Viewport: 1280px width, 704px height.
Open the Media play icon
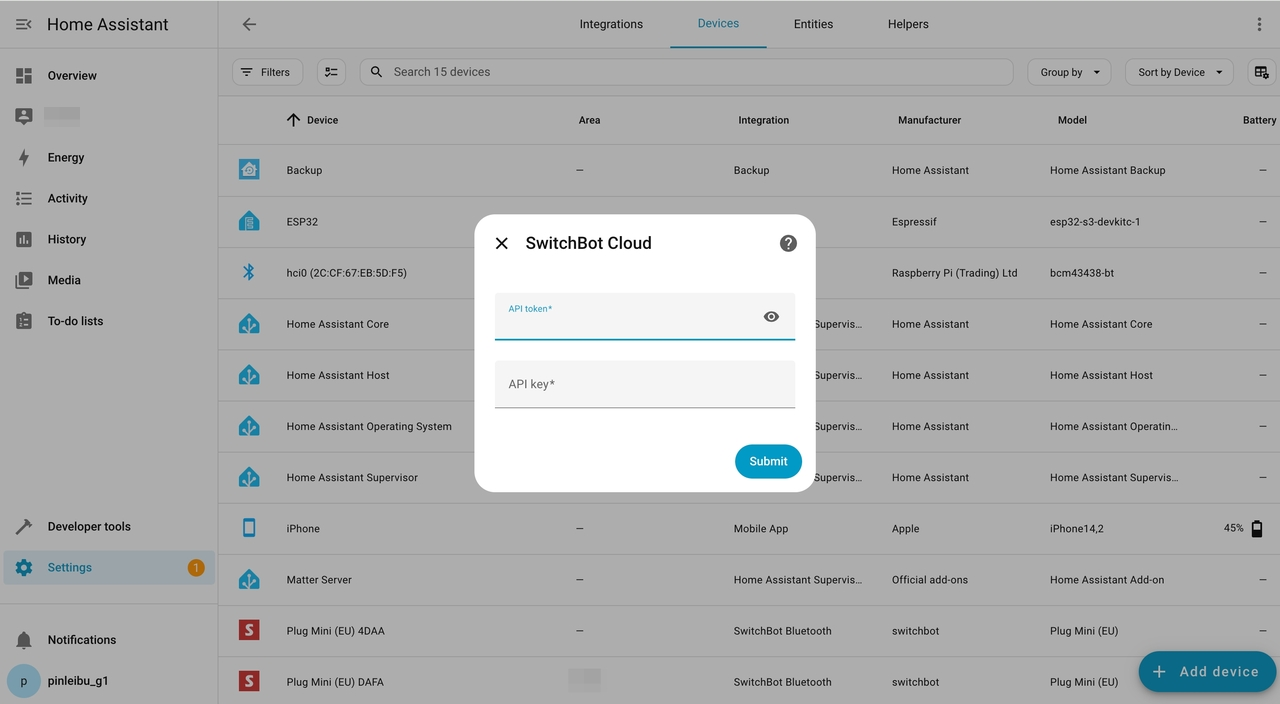tap(24, 280)
